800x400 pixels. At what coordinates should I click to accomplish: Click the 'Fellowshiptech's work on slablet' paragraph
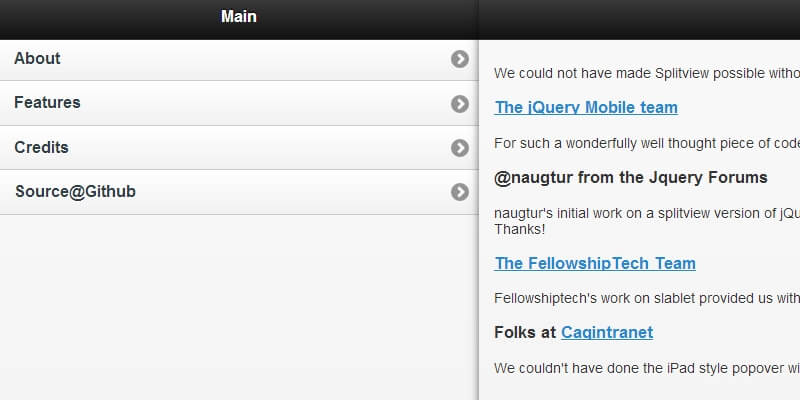(x=647, y=297)
